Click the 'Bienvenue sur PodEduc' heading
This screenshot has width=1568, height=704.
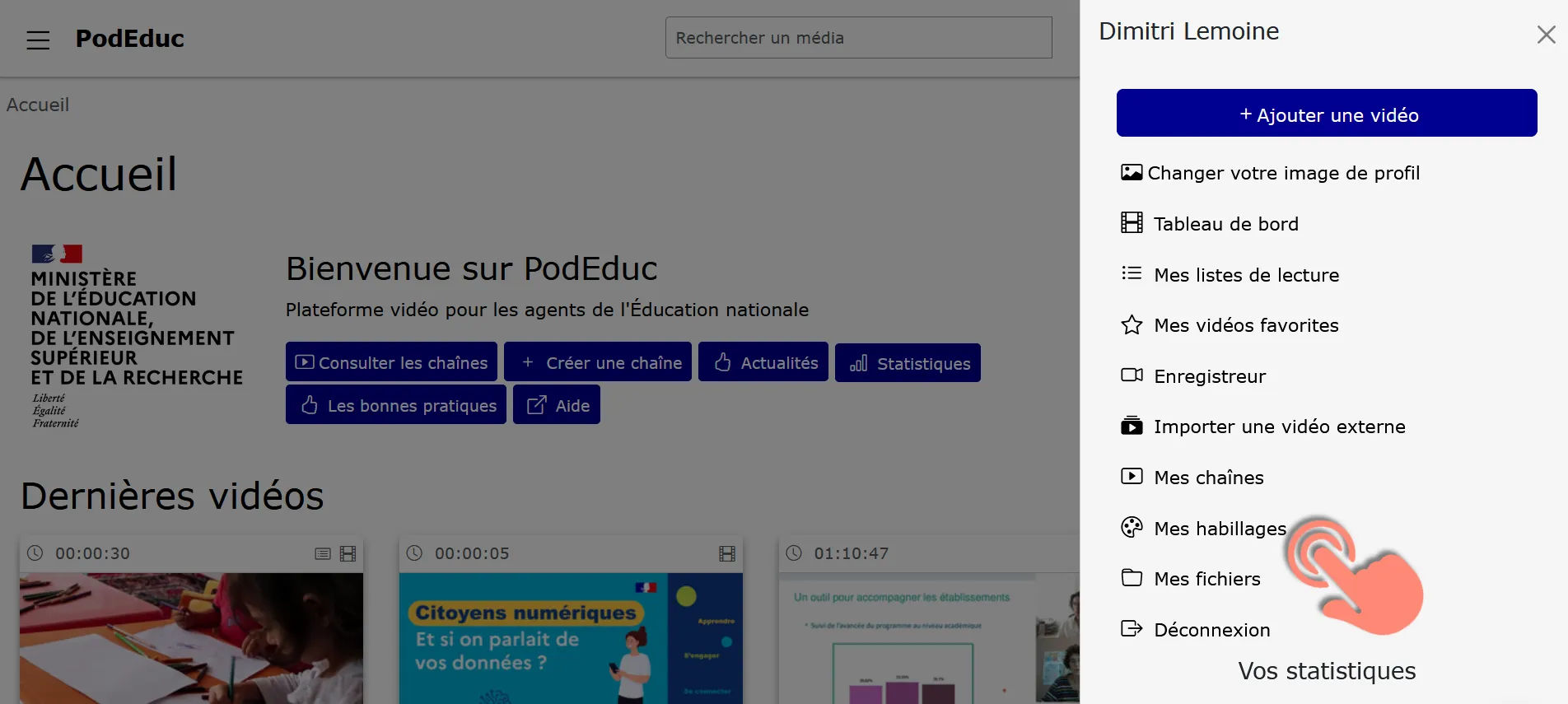(472, 268)
